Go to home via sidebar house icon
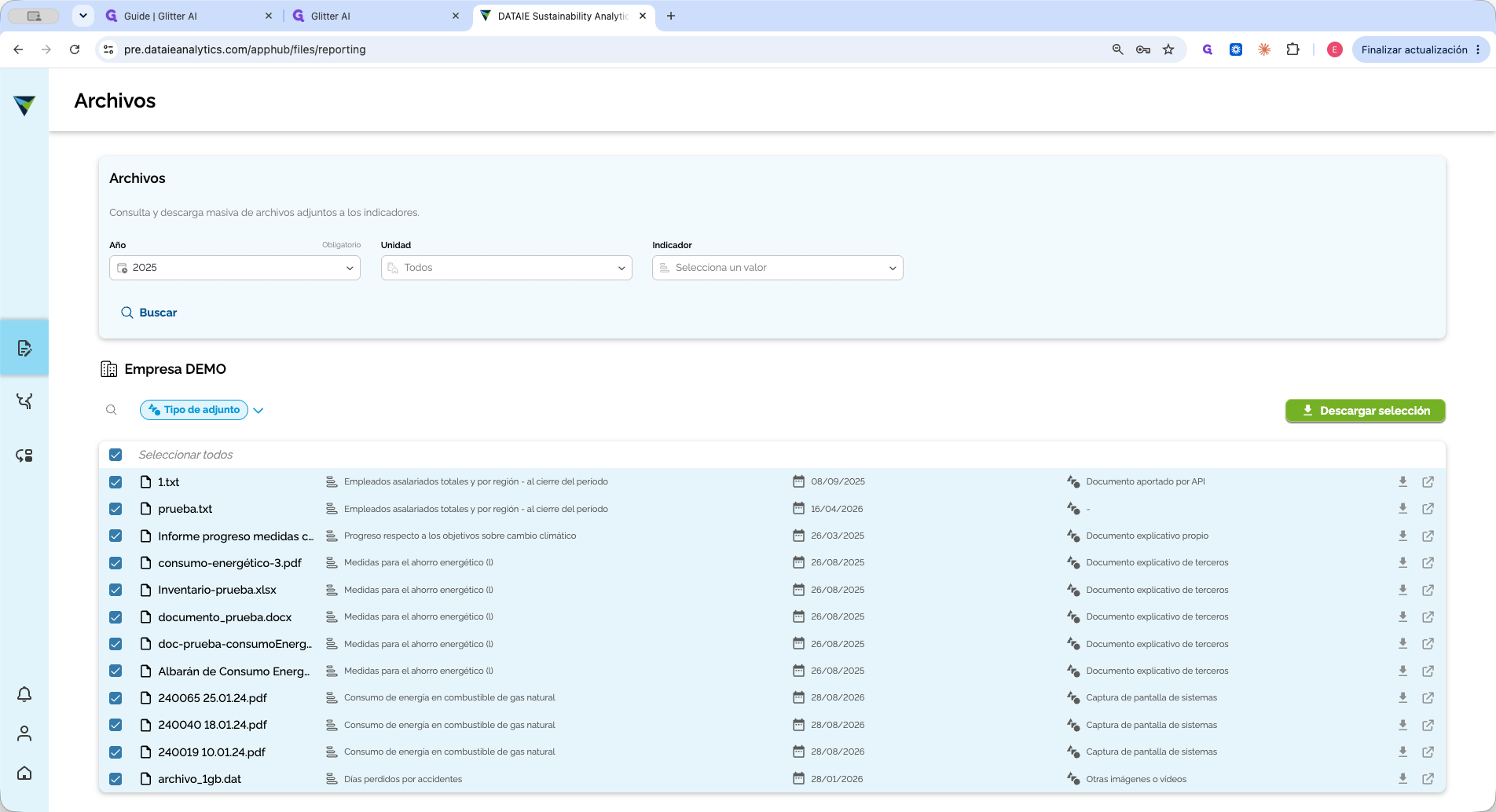This screenshot has height=812, width=1496. coord(24,773)
